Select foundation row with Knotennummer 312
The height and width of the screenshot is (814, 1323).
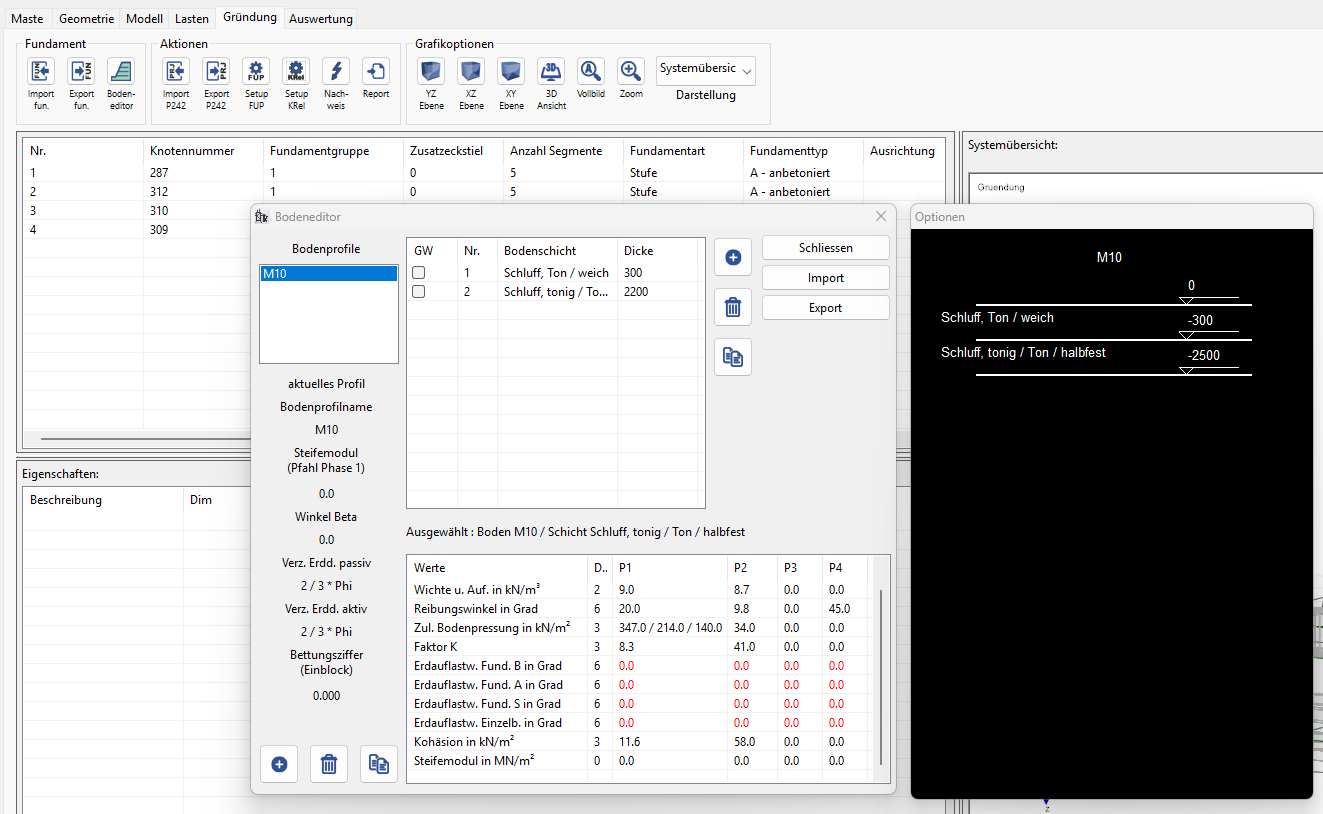[160, 192]
